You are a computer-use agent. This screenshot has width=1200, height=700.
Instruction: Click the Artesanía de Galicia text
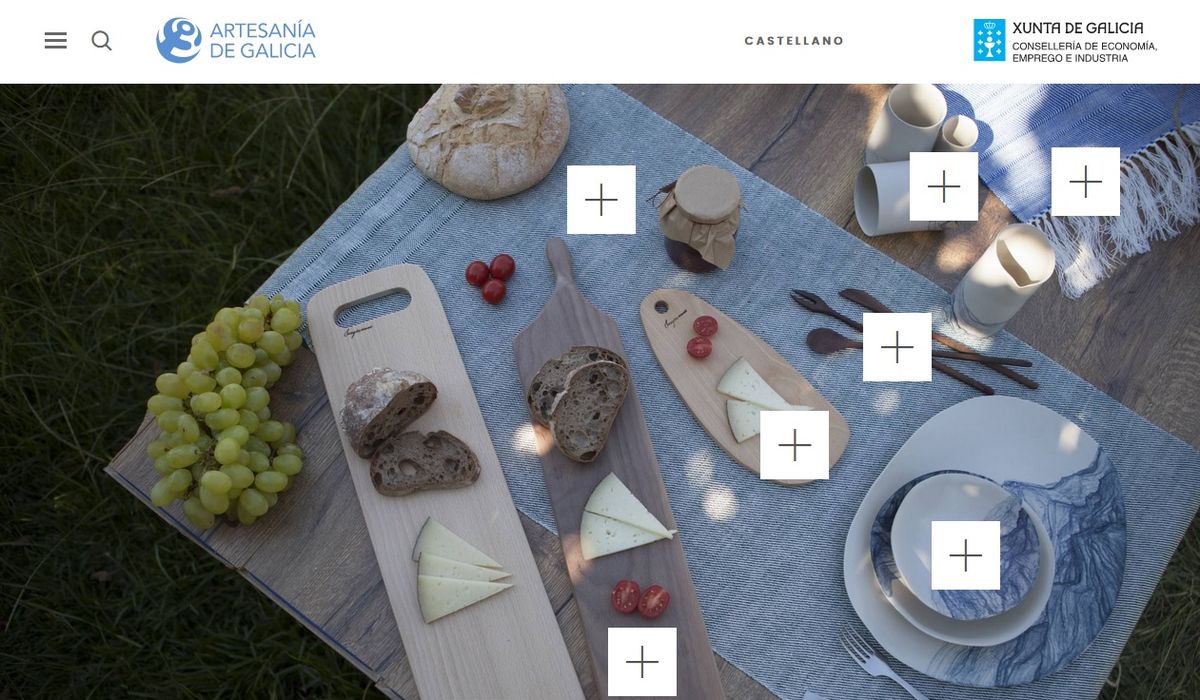262,40
